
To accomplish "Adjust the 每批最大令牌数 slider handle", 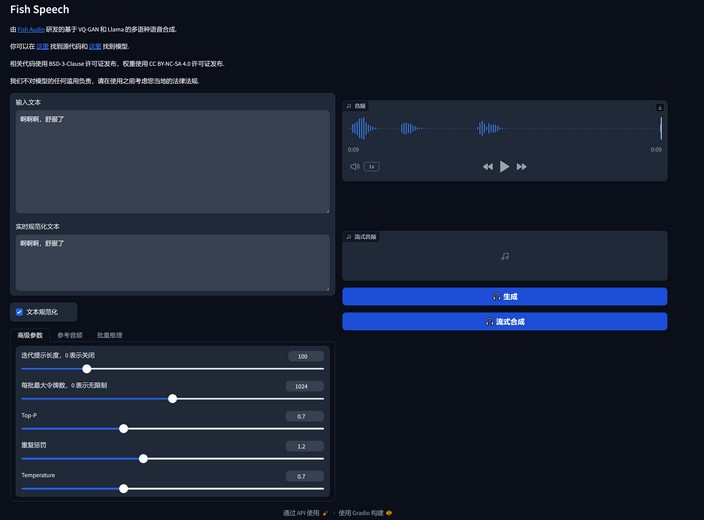I will pos(172,399).
